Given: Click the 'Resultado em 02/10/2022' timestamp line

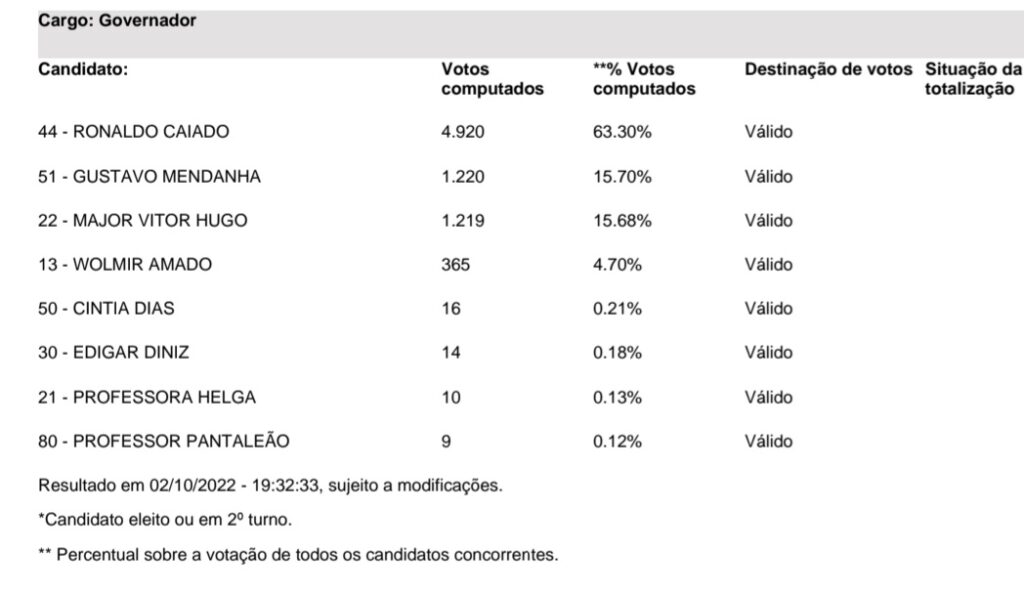Looking at the screenshot, I should (270, 485).
